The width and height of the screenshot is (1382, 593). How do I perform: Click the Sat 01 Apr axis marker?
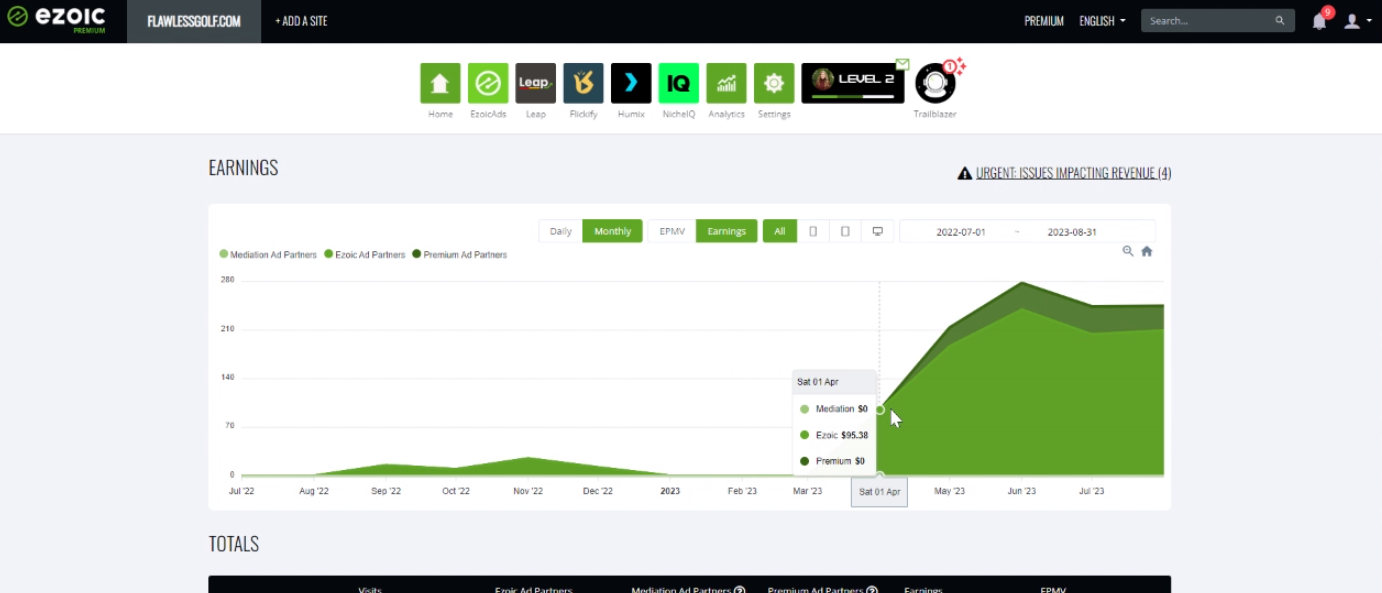pos(879,492)
